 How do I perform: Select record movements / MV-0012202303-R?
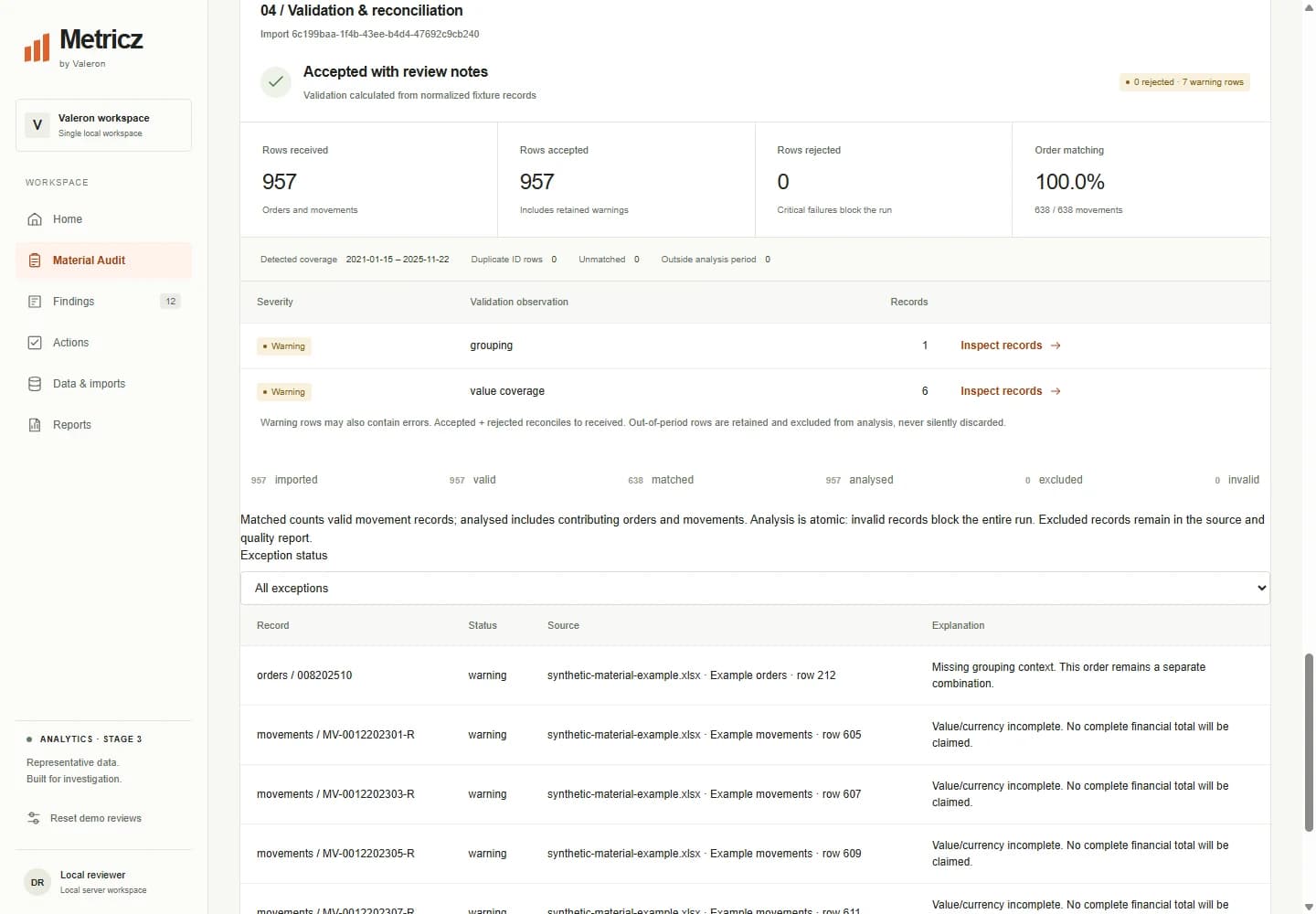tap(335, 794)
